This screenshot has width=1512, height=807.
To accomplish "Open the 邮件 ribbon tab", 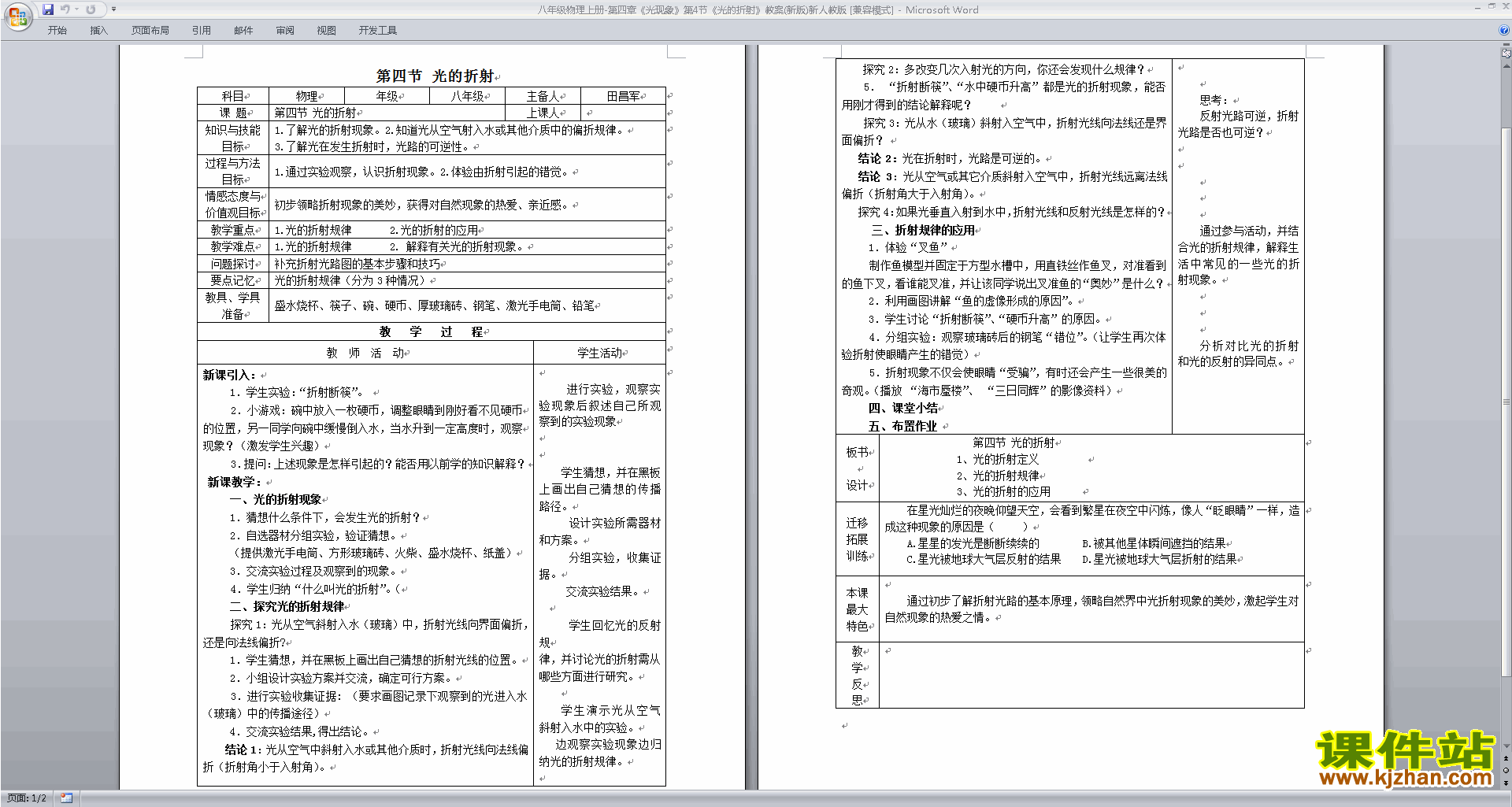I will (x=243, y=31).
